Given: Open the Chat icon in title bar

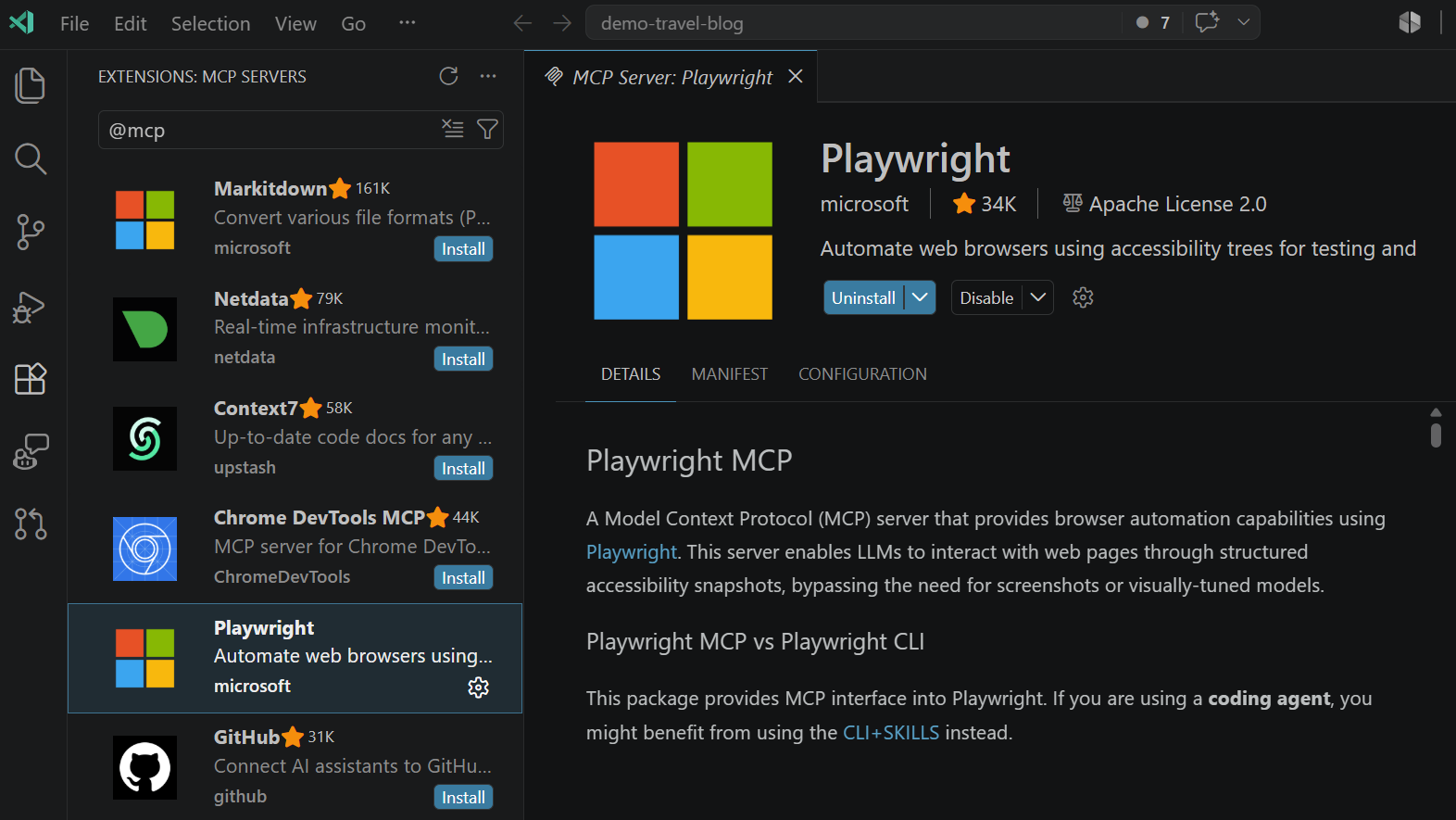Looking at the screenshot, I should tap(1207, 22).
